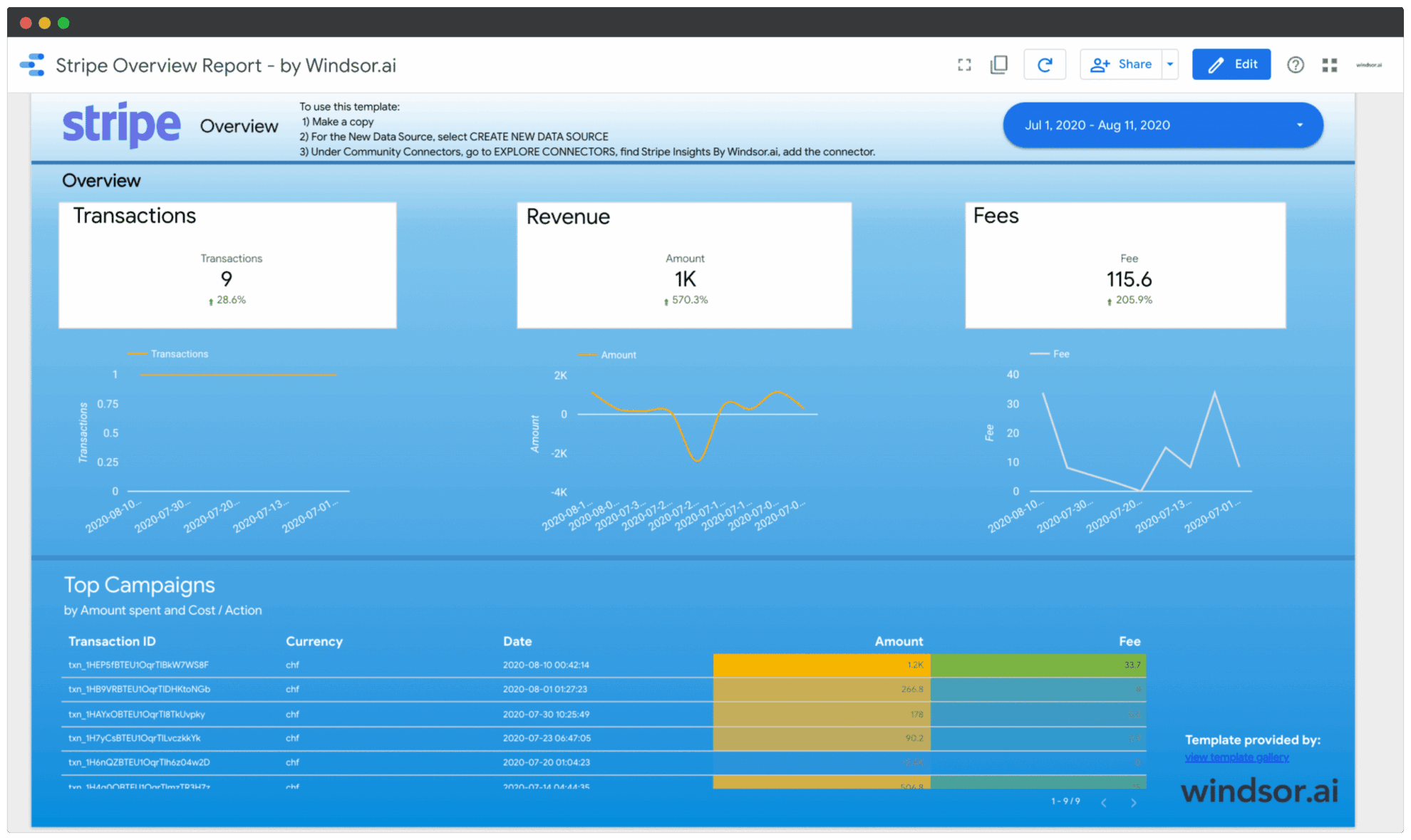Click the windsor.ai footer logo

click(x=1260, y=791)
